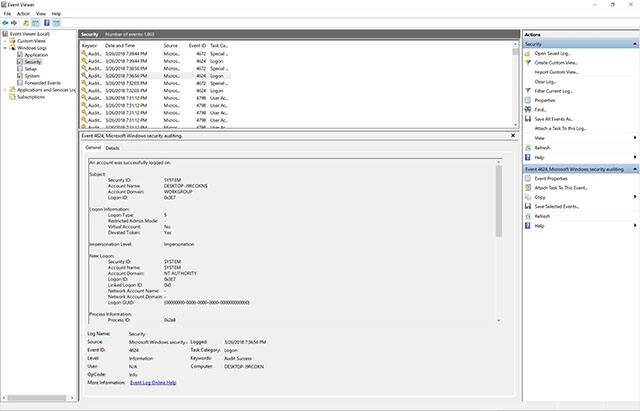The height and width of the screenshot is (411, 640).
Task: Click the Find binoculars icon in Actions
Action: (x=529, y=110)
